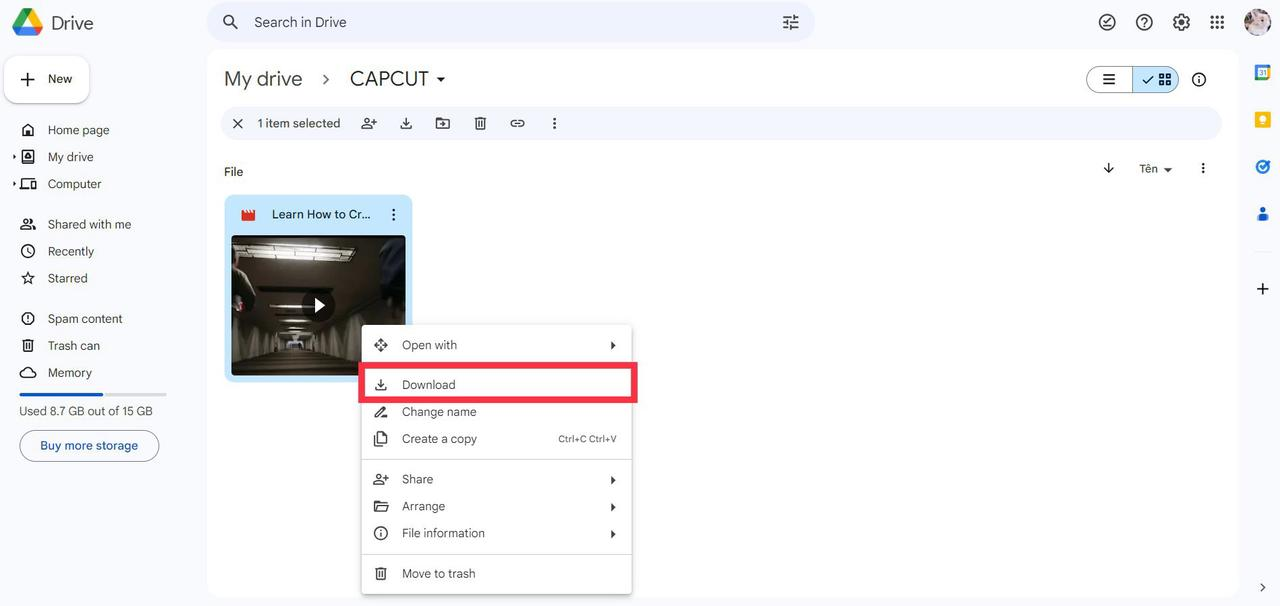Choose Move to trash menu entry

pyautogui.click(x=496, y=573)
